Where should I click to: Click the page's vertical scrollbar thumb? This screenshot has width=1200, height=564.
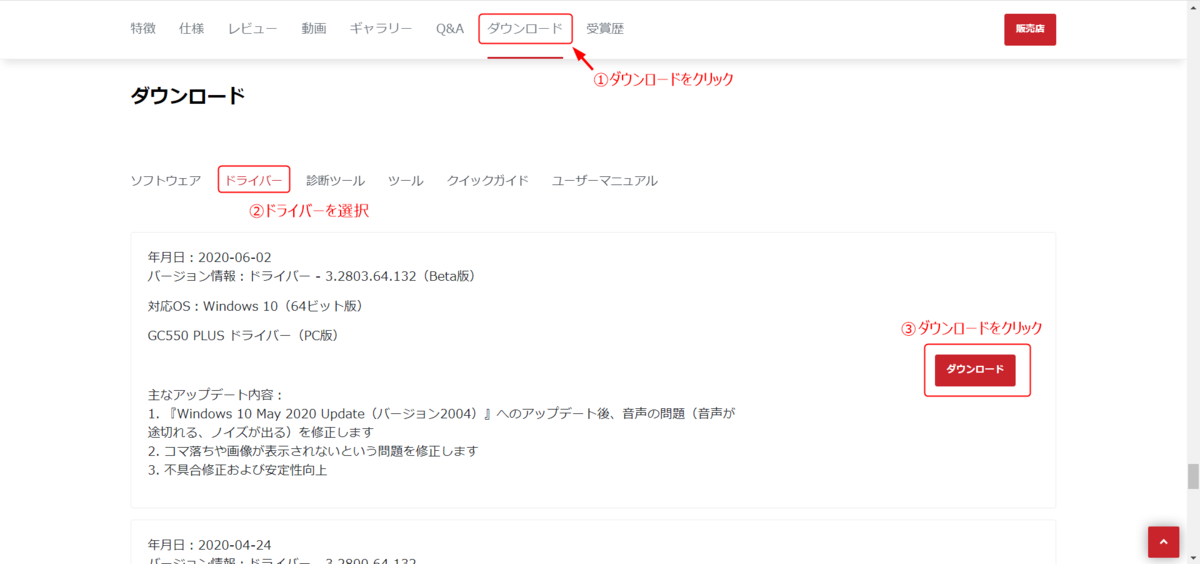(1193, 475)
